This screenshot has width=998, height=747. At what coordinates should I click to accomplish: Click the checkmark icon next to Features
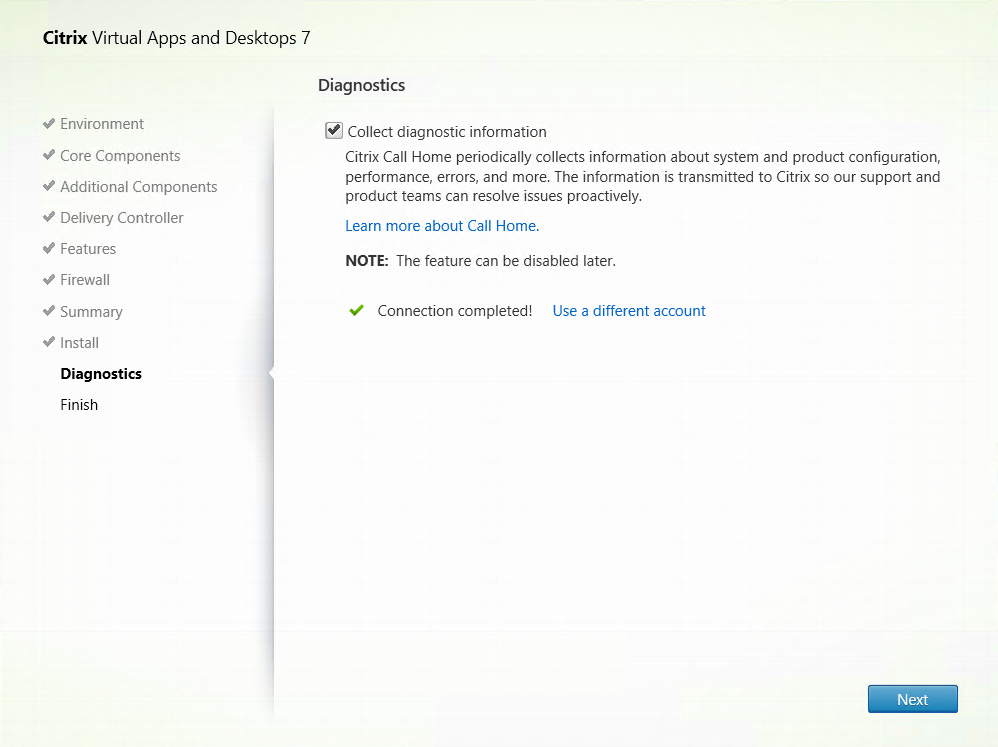(x=48, y=248)
